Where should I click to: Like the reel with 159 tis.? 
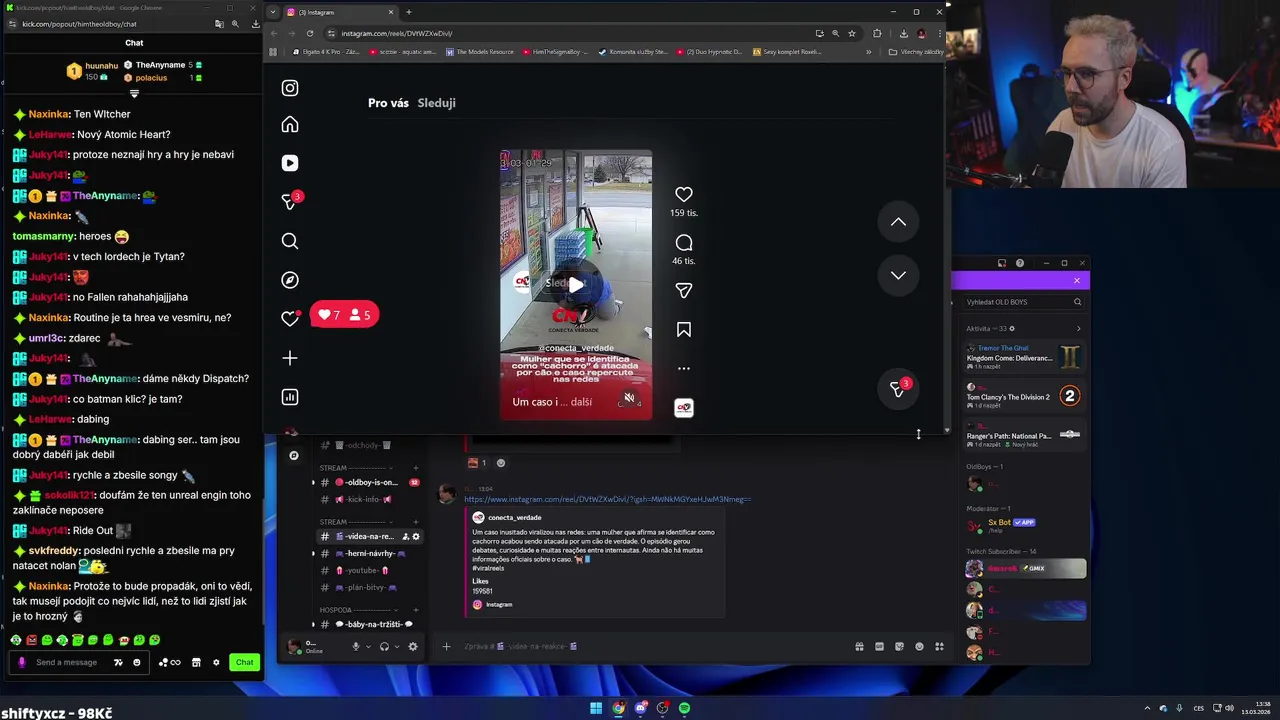(684, 194)
